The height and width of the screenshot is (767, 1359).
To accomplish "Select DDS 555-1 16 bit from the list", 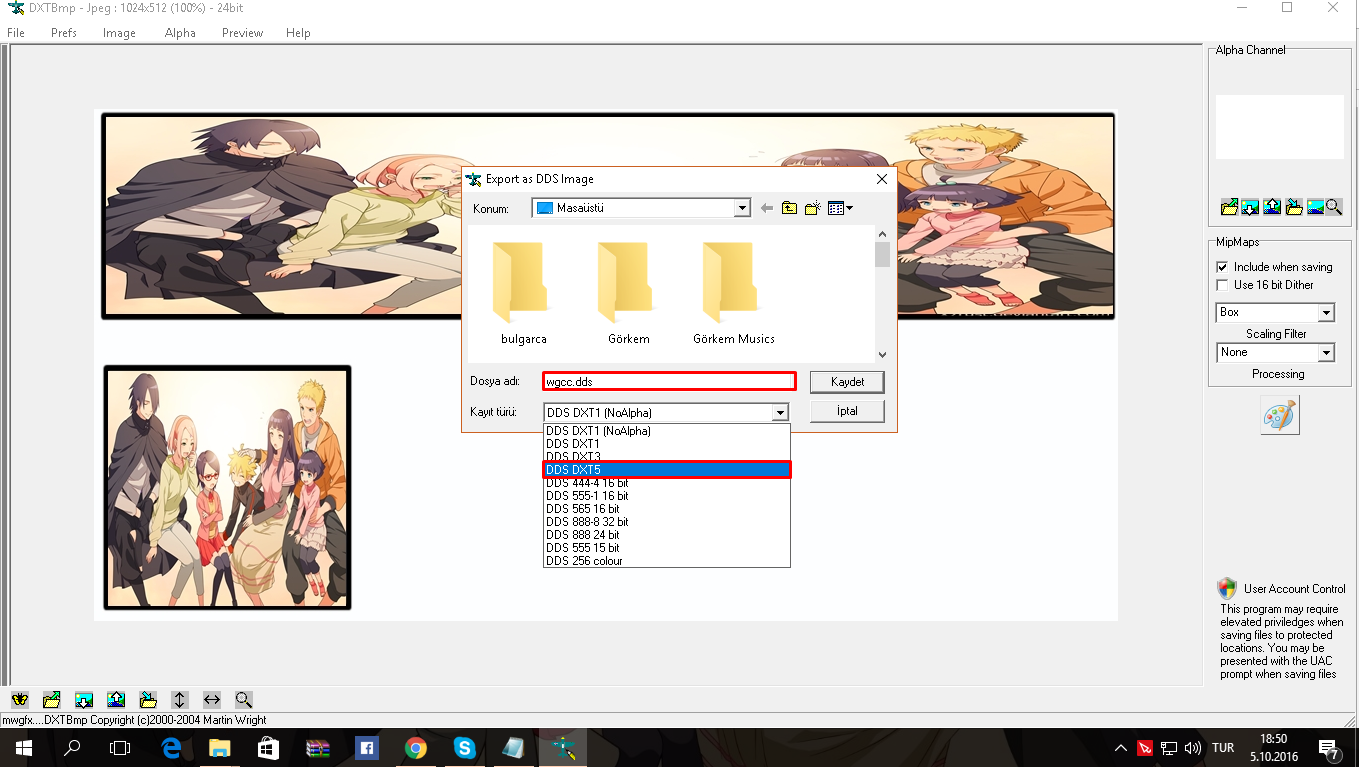I will click(667, 496).
